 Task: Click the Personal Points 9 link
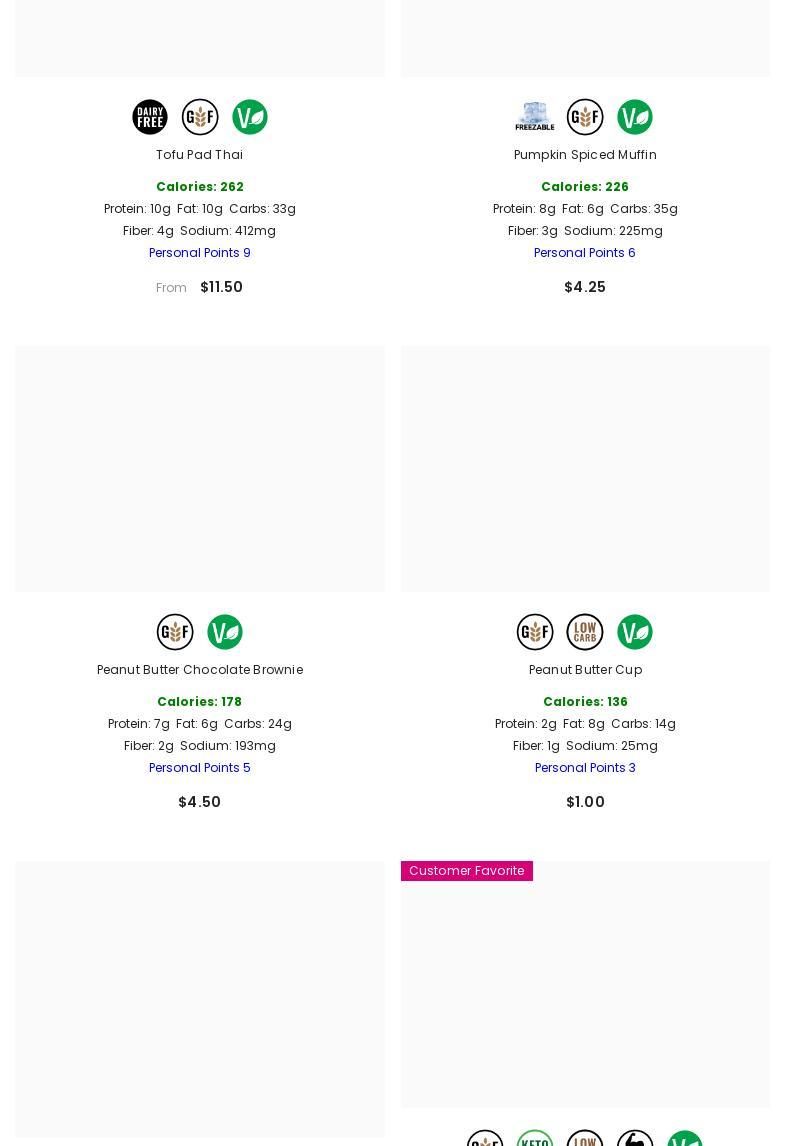click(x=199, y=253)
